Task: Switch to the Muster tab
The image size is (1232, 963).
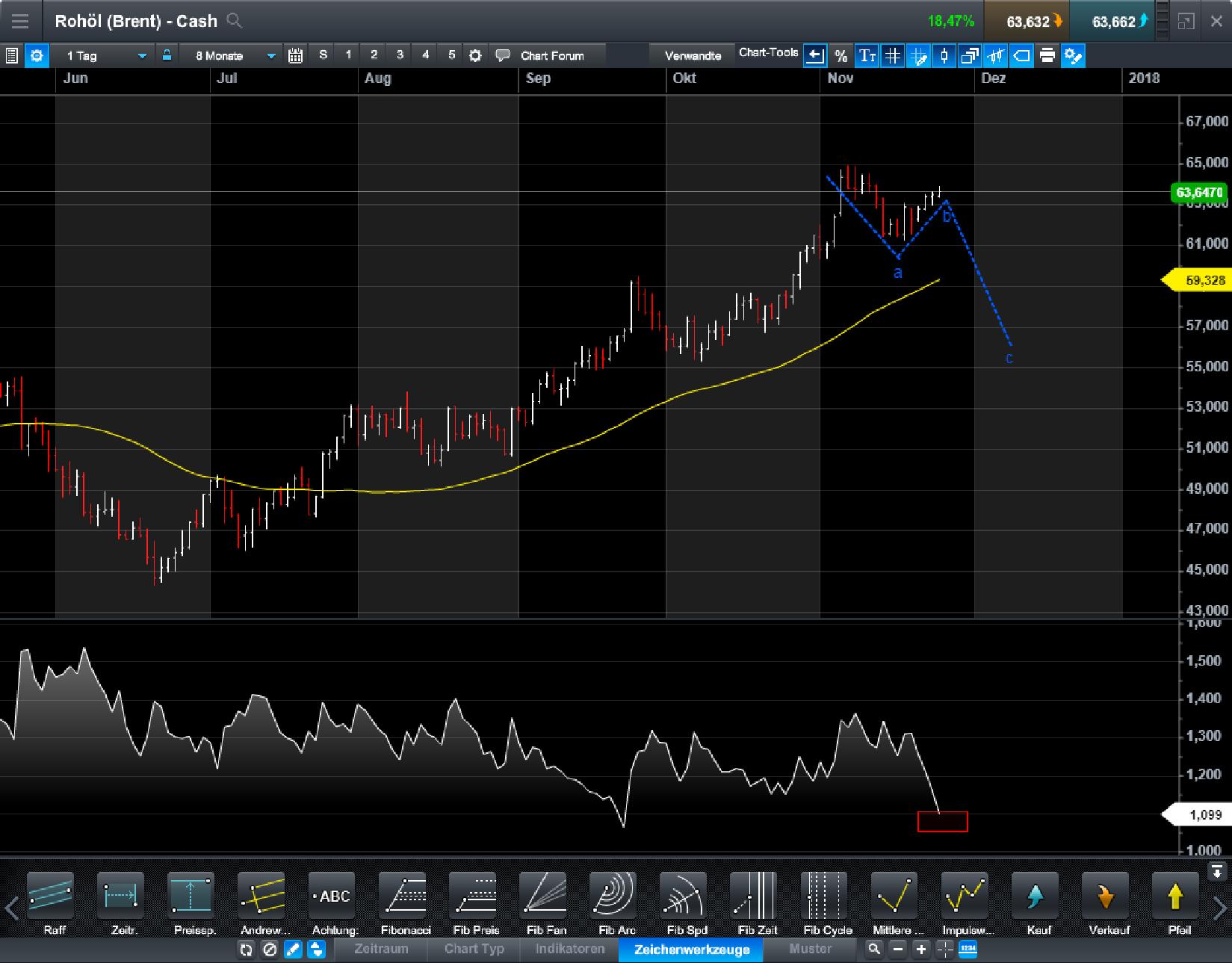Action: [811, 949]
